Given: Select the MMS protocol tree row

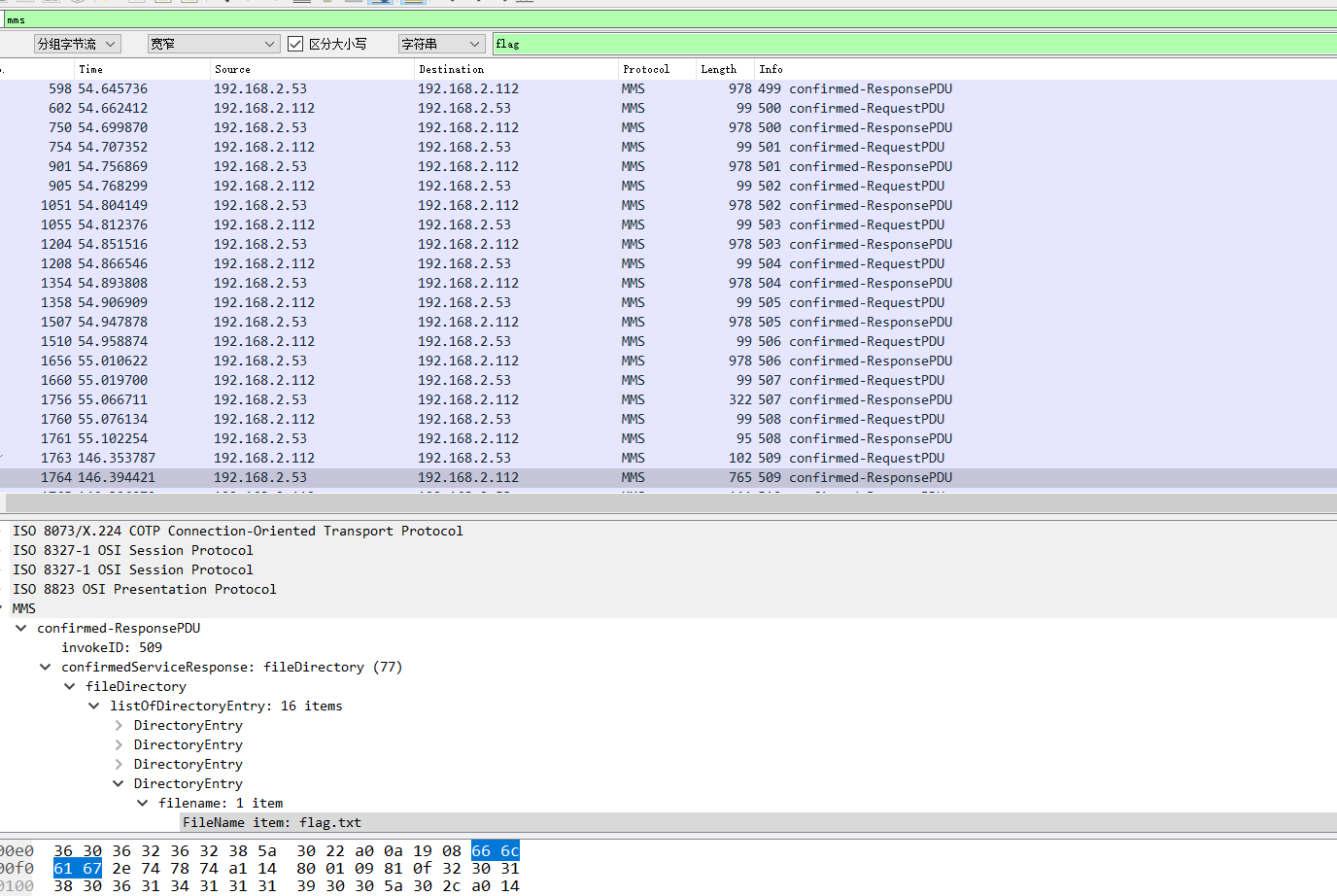Looking at the screenshot, I should click(x=668, y=608).
